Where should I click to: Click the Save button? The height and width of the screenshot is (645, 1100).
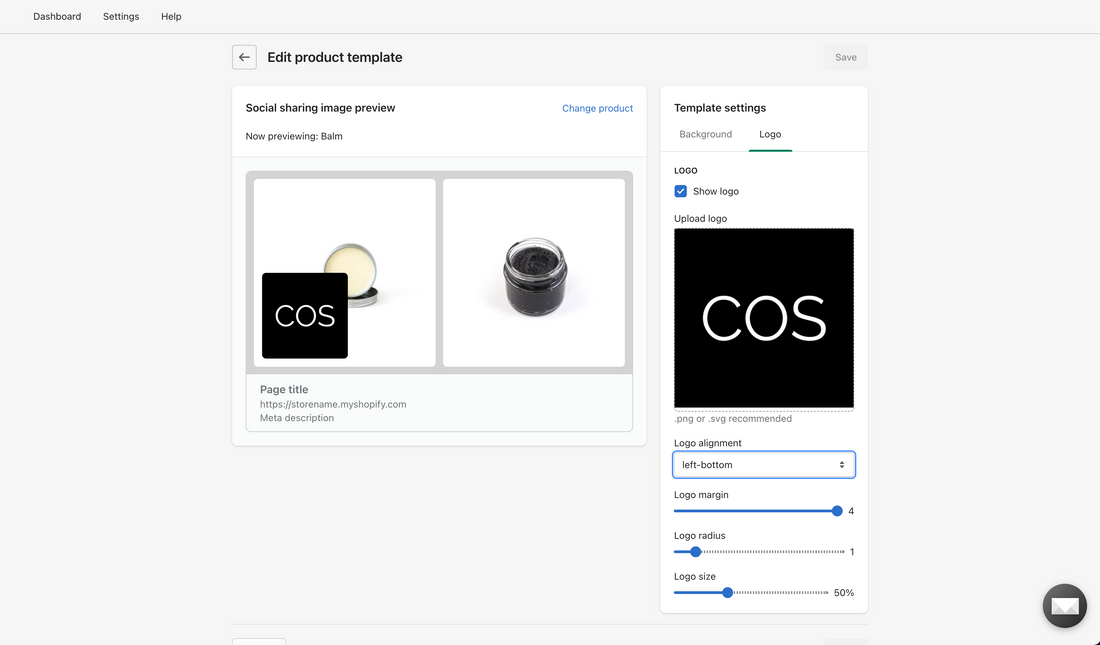[x=845, y=57]
